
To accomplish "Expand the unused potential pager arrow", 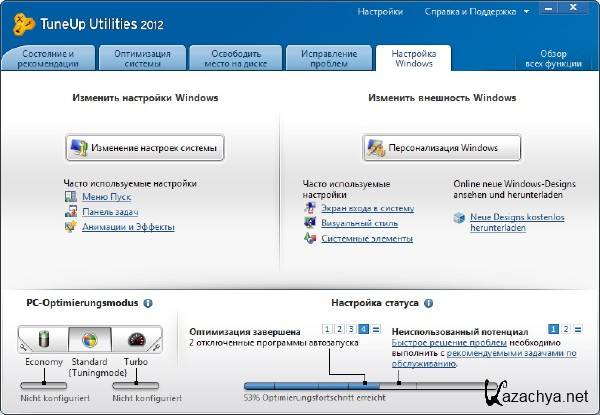I will [x=579, y=329].
